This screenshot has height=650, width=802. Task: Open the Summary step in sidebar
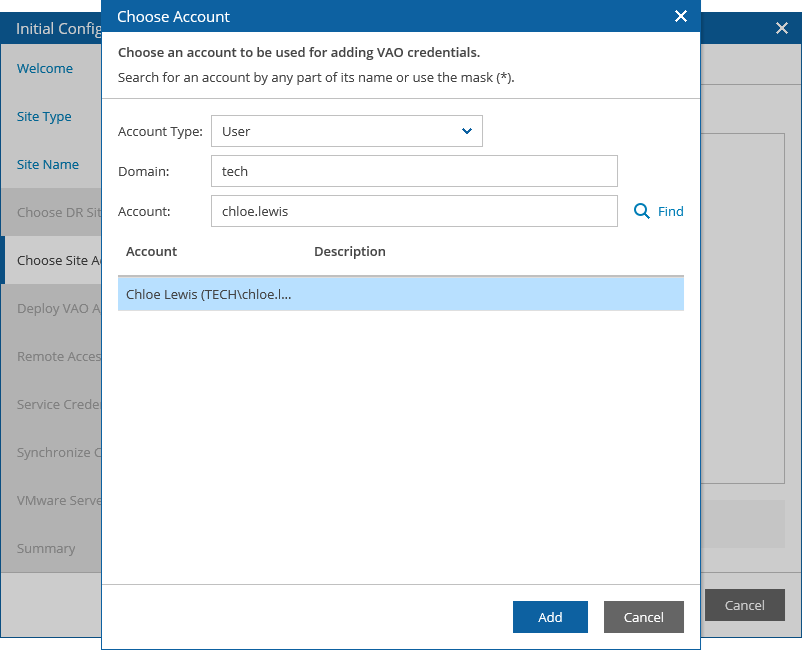[46, 548]
